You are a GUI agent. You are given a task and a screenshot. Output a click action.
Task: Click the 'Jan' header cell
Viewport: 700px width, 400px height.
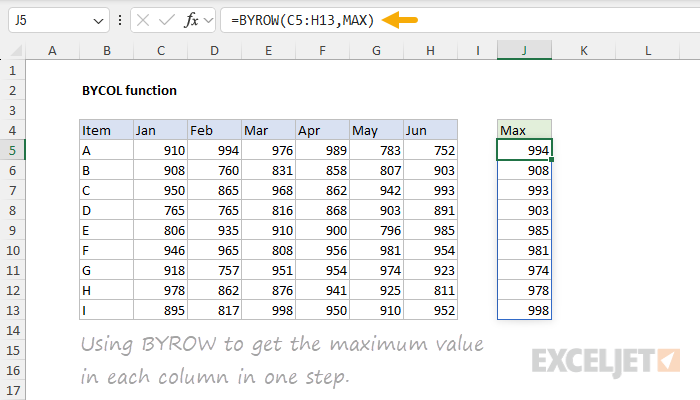161,130
